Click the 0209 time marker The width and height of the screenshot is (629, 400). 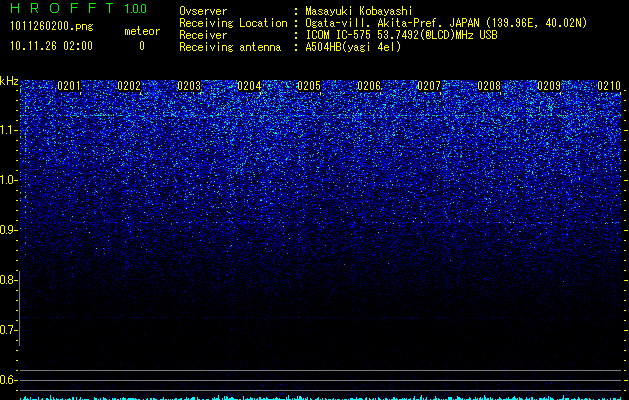(x=549, y=86)
